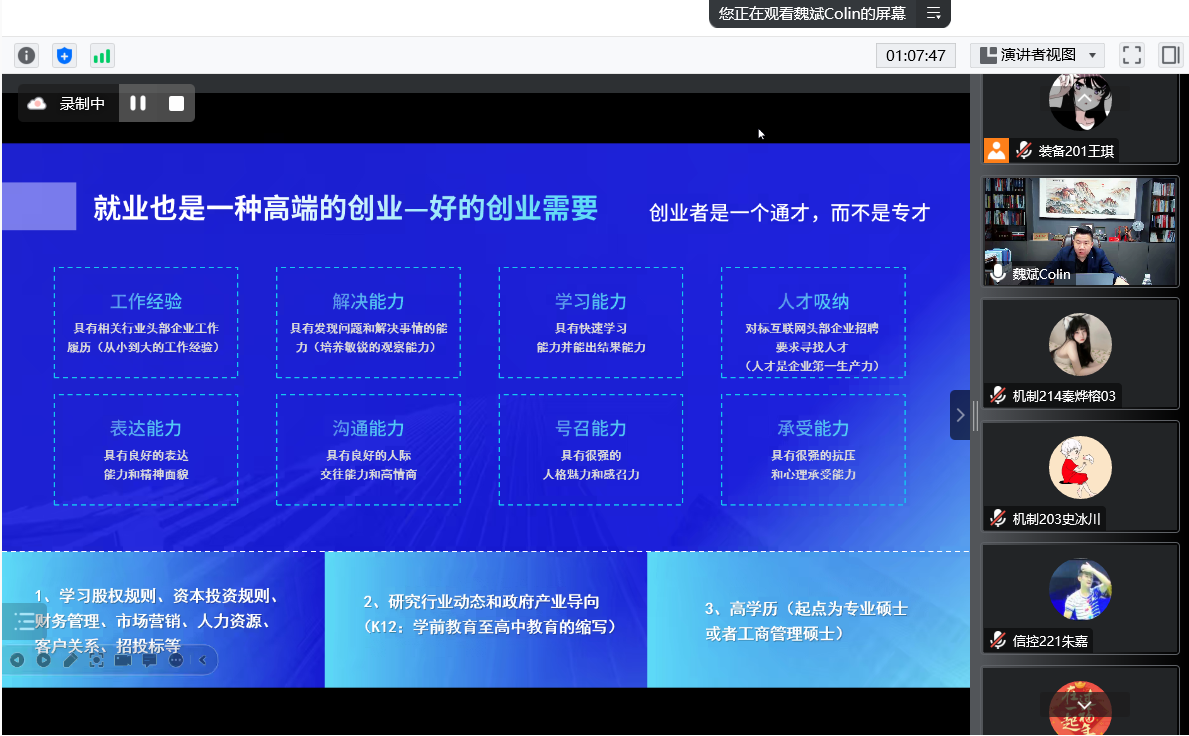Viewport: 1189px width, 736px height.
Task: Pause the cloud recording
Action: (138, 103)
